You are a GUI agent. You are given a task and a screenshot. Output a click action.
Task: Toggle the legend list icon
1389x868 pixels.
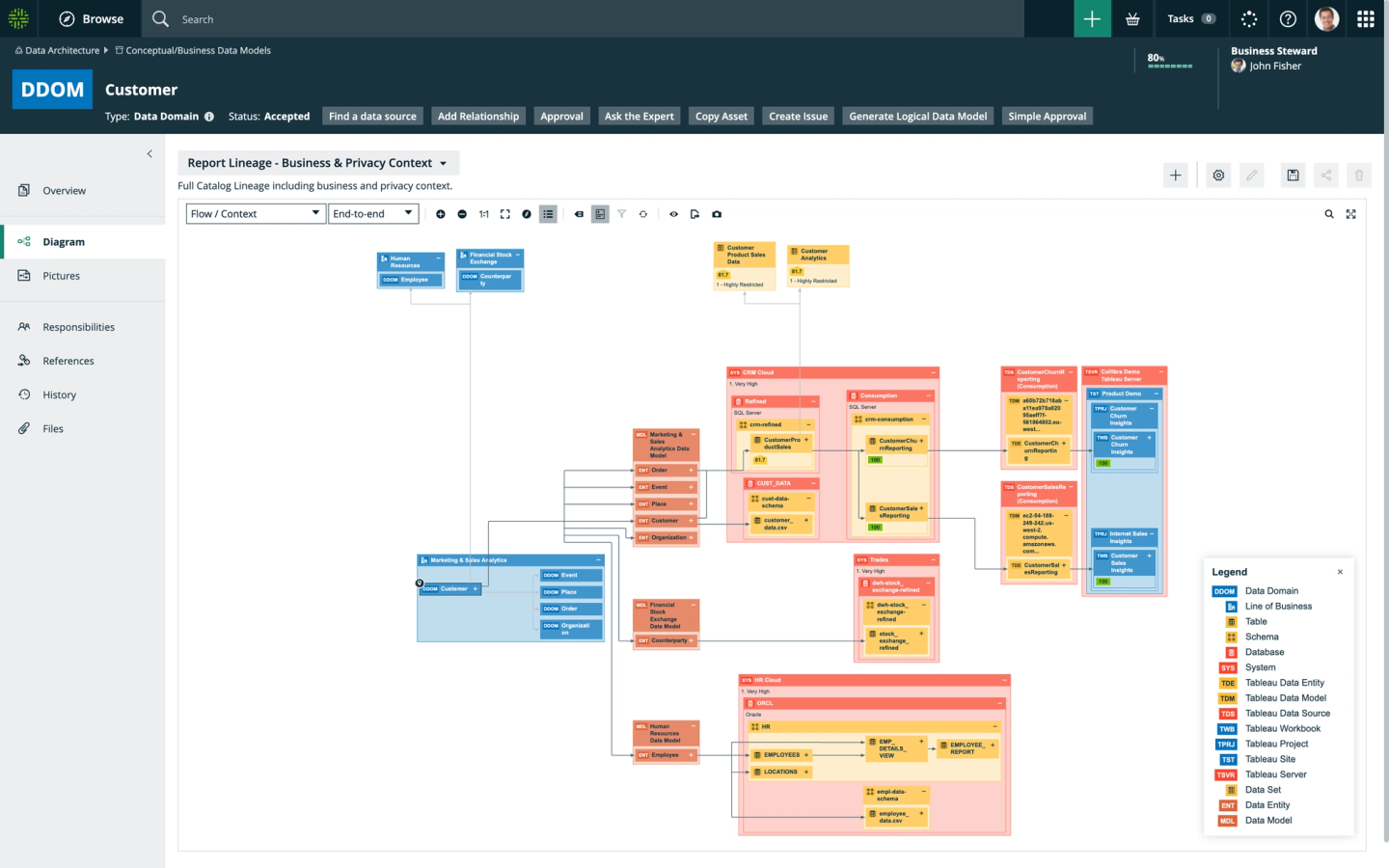[548, 214]
